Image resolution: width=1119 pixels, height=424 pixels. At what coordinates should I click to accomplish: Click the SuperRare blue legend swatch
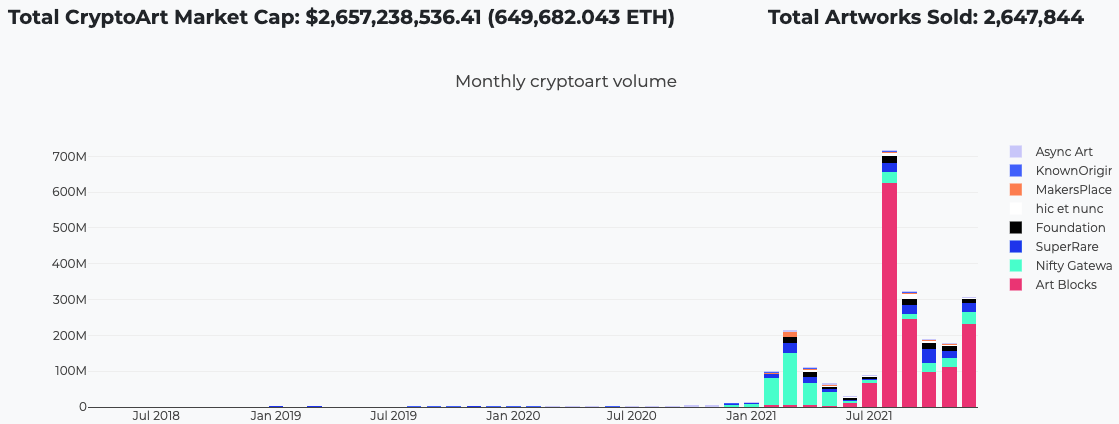(x=1016, y=247)
